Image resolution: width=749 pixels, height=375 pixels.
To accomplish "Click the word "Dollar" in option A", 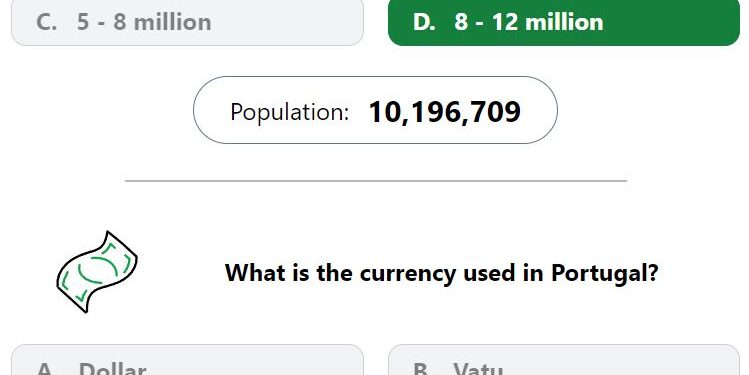I will coord(112,368).
